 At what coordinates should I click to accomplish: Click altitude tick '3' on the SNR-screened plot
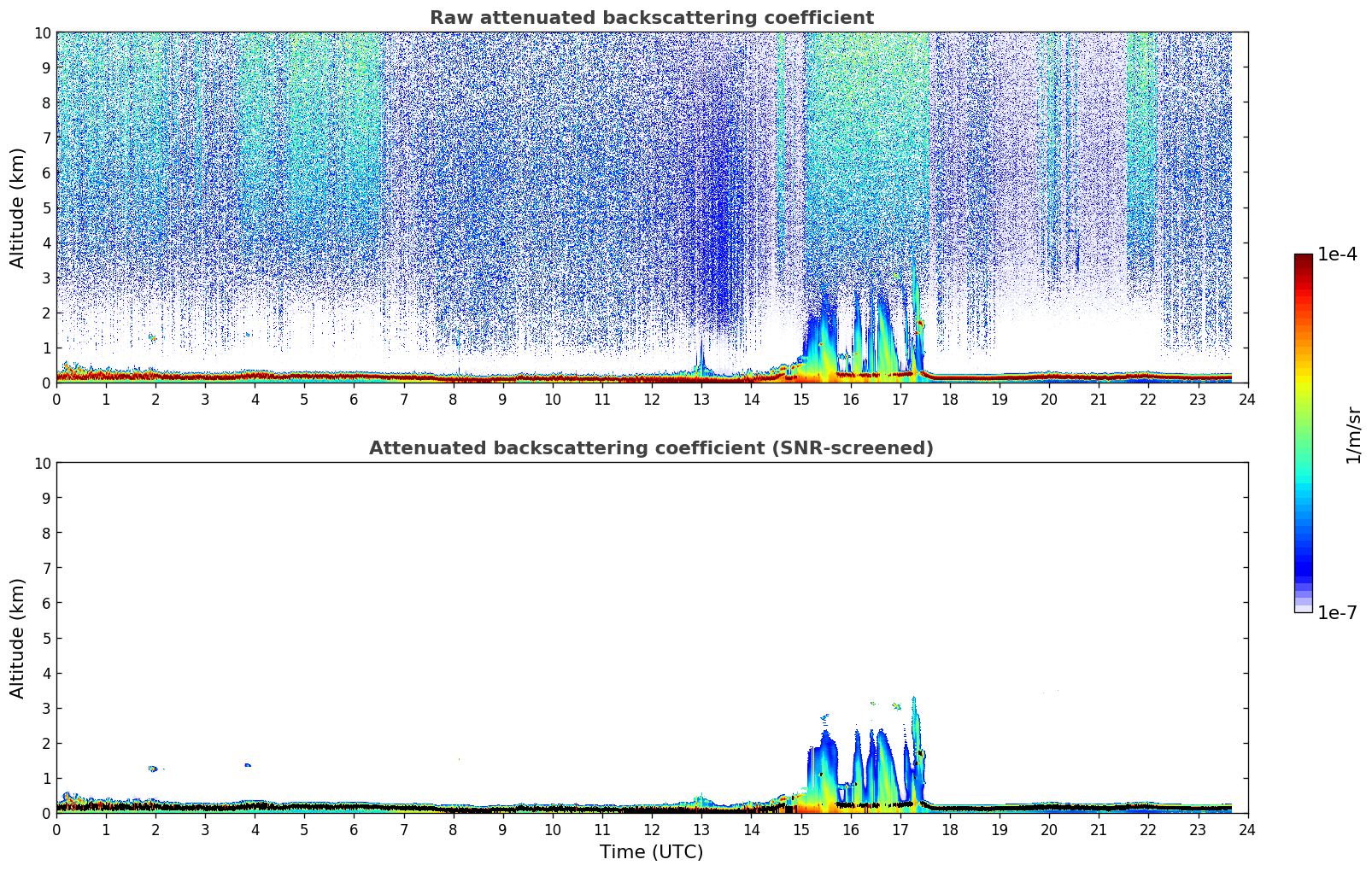click(46, 708)
